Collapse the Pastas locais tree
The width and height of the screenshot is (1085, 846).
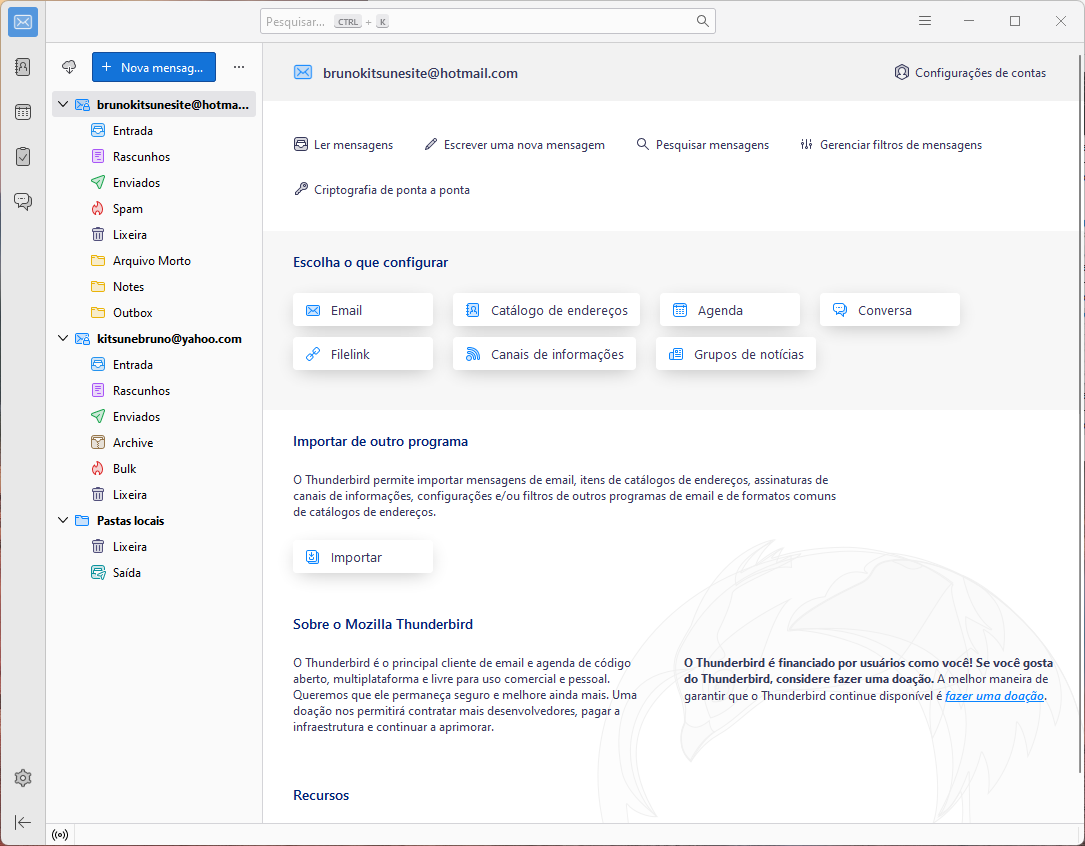pyautogui.click(x=63, y=520)
